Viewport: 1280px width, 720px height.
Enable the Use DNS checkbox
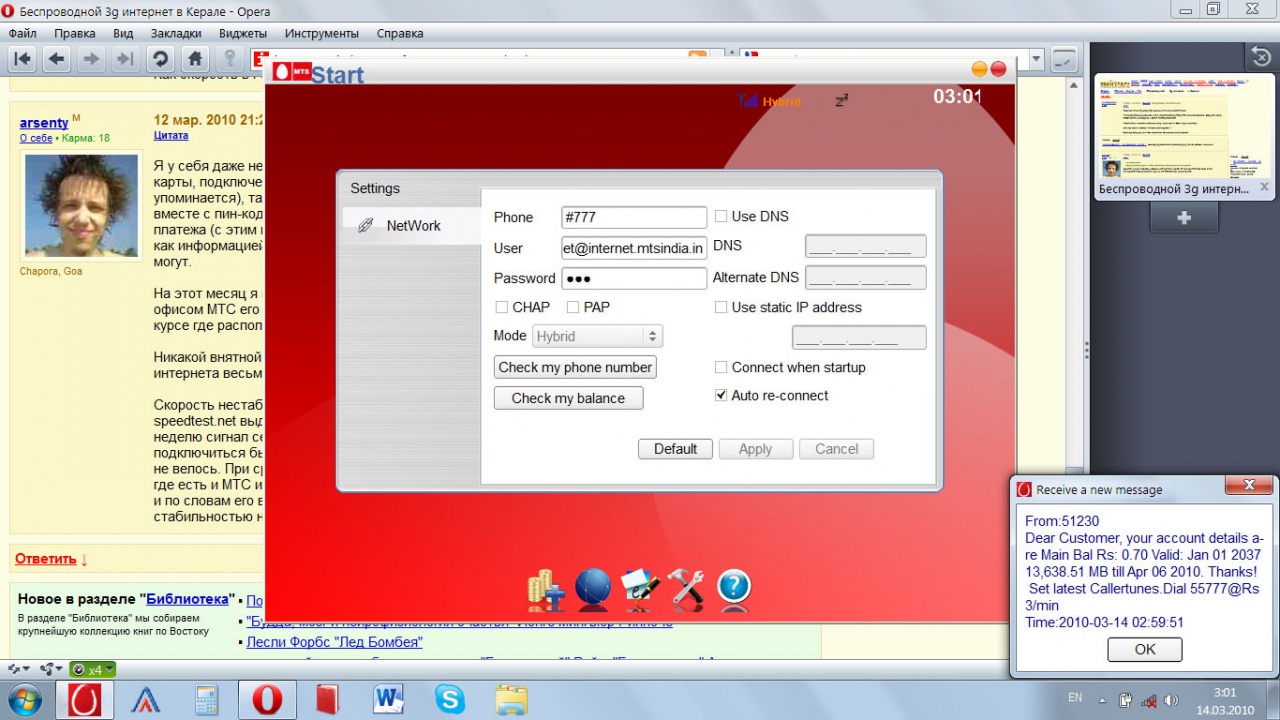click(x=721, y=217)
